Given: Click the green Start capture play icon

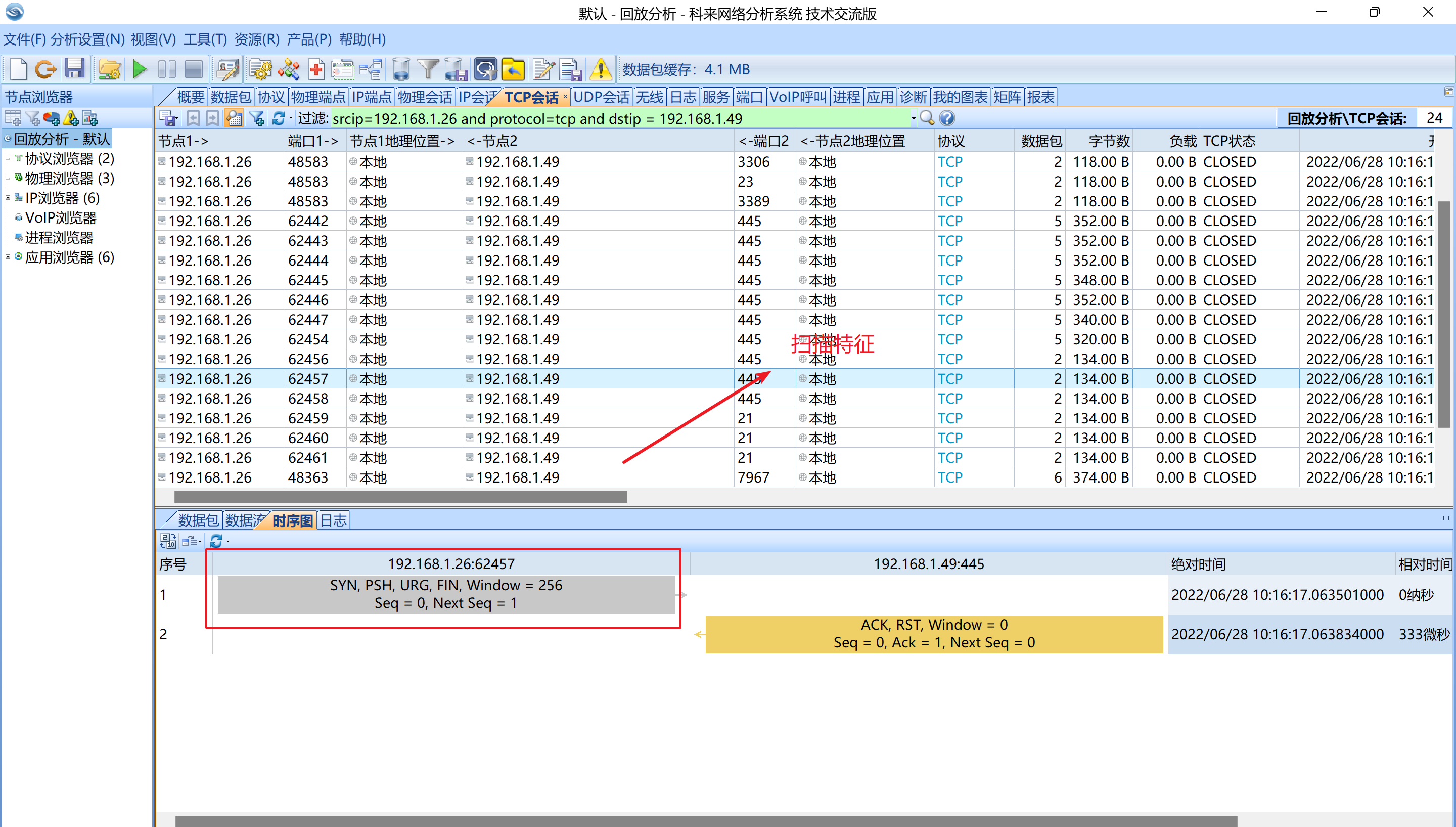Looking at the screenshot, I should pyautogui.click(x=139, y=69).
